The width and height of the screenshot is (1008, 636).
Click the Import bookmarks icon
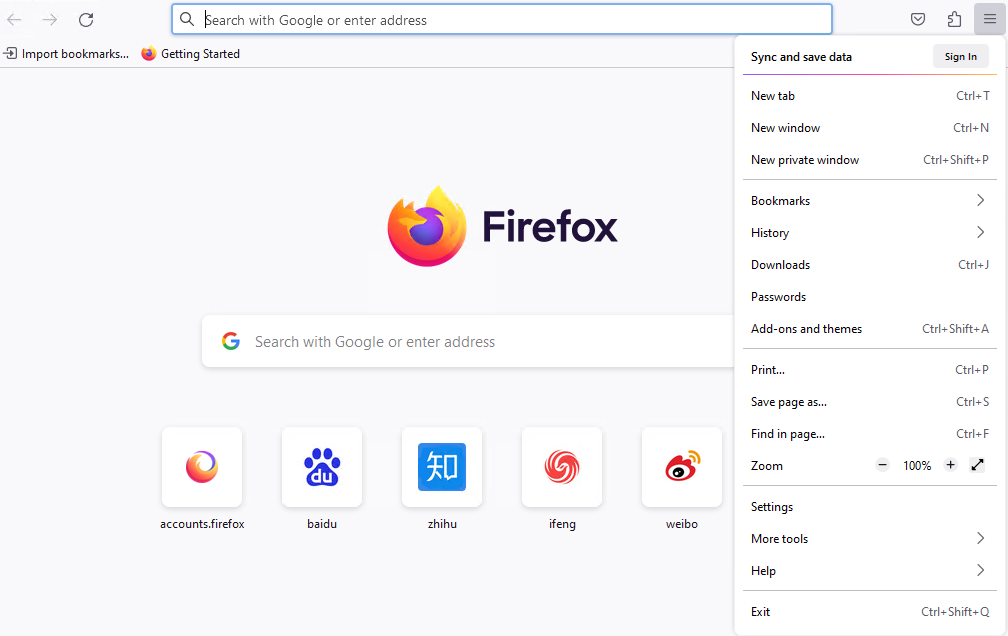[x=10, y=53]
